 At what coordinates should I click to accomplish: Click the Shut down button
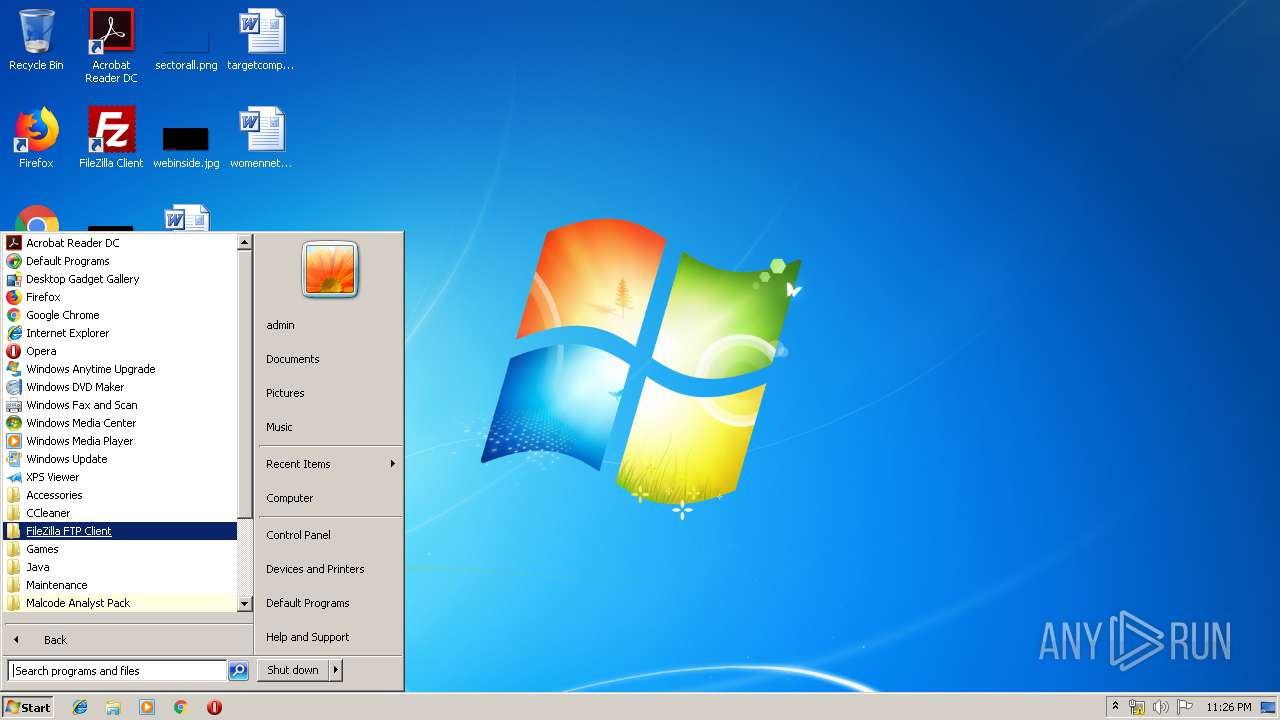pos(293,671)
